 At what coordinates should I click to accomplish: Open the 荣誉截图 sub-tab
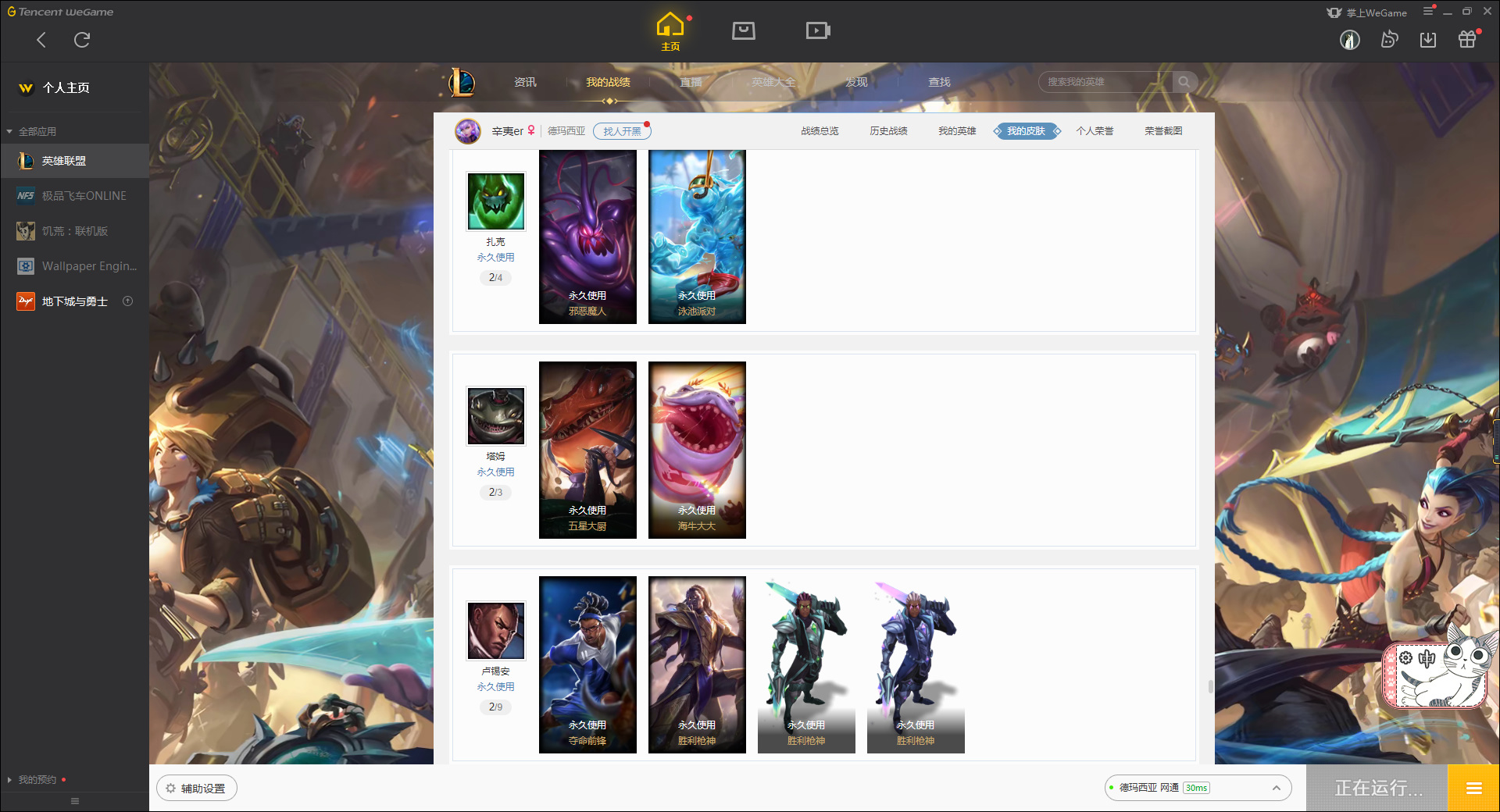click(x=1163, y=131)
